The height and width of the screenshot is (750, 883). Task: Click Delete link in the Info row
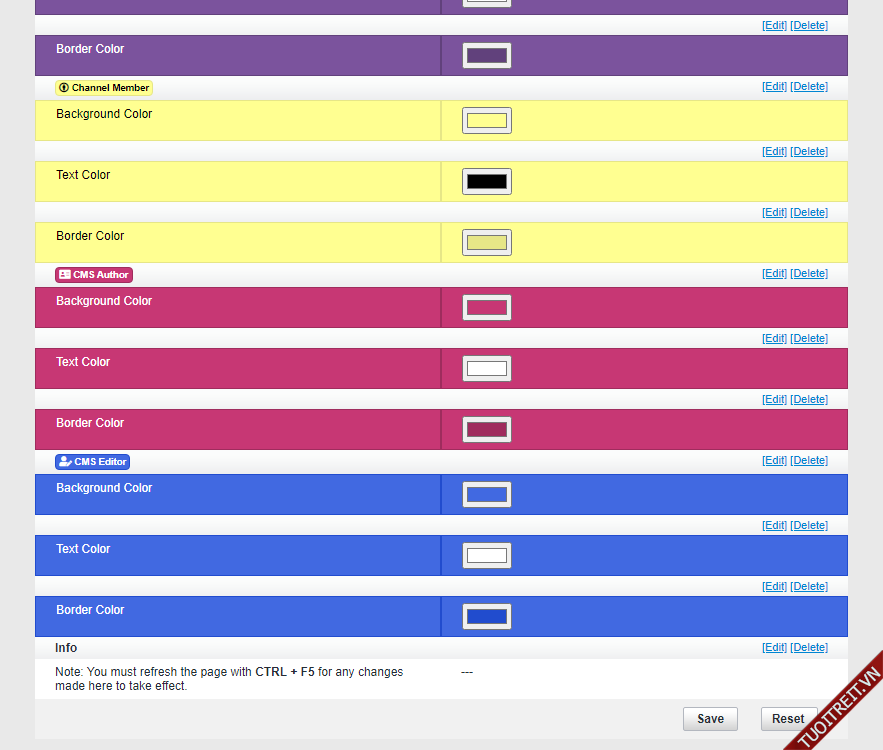click(x=809, y=648)
